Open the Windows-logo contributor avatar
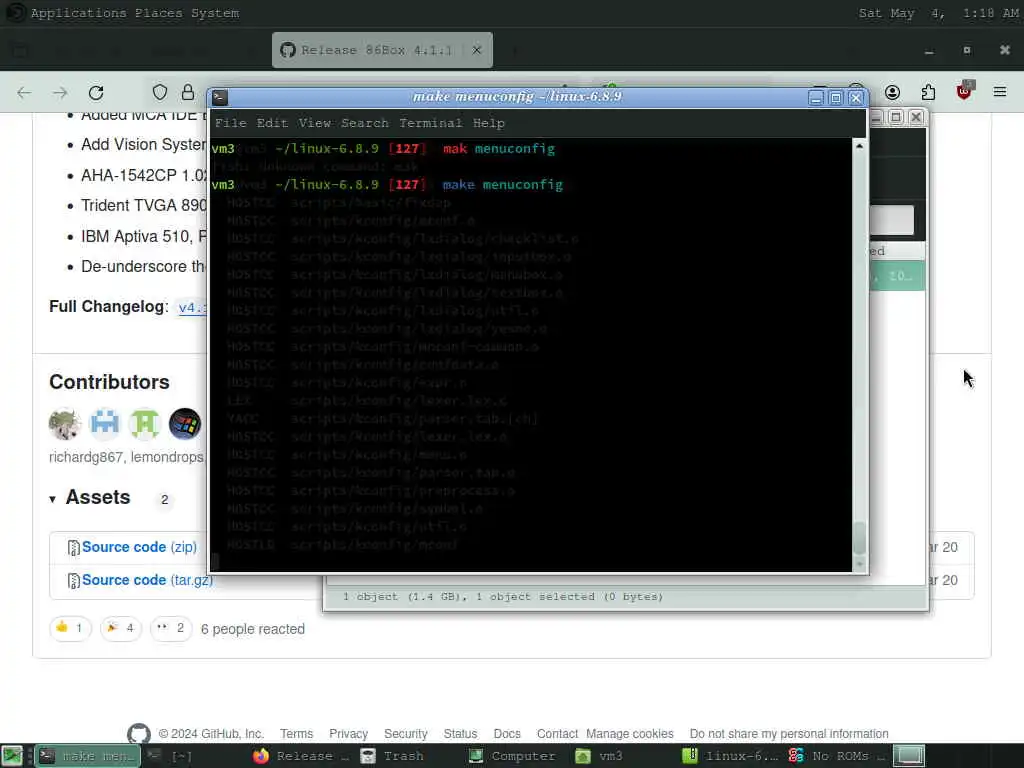Viewport: 1024px width, 768px height. tap(185, 424)
